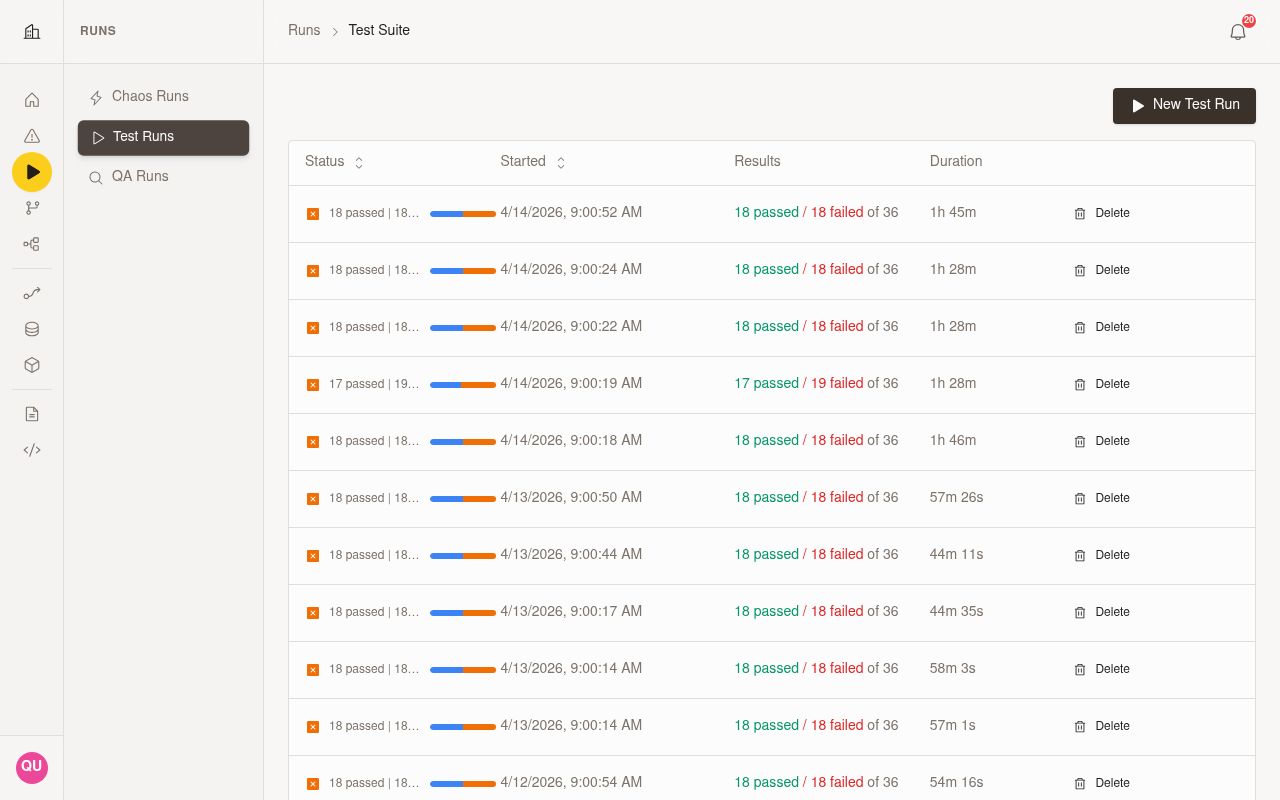Open the database icon in sidebar
The image size is (1280, 800).
[32, 330]
